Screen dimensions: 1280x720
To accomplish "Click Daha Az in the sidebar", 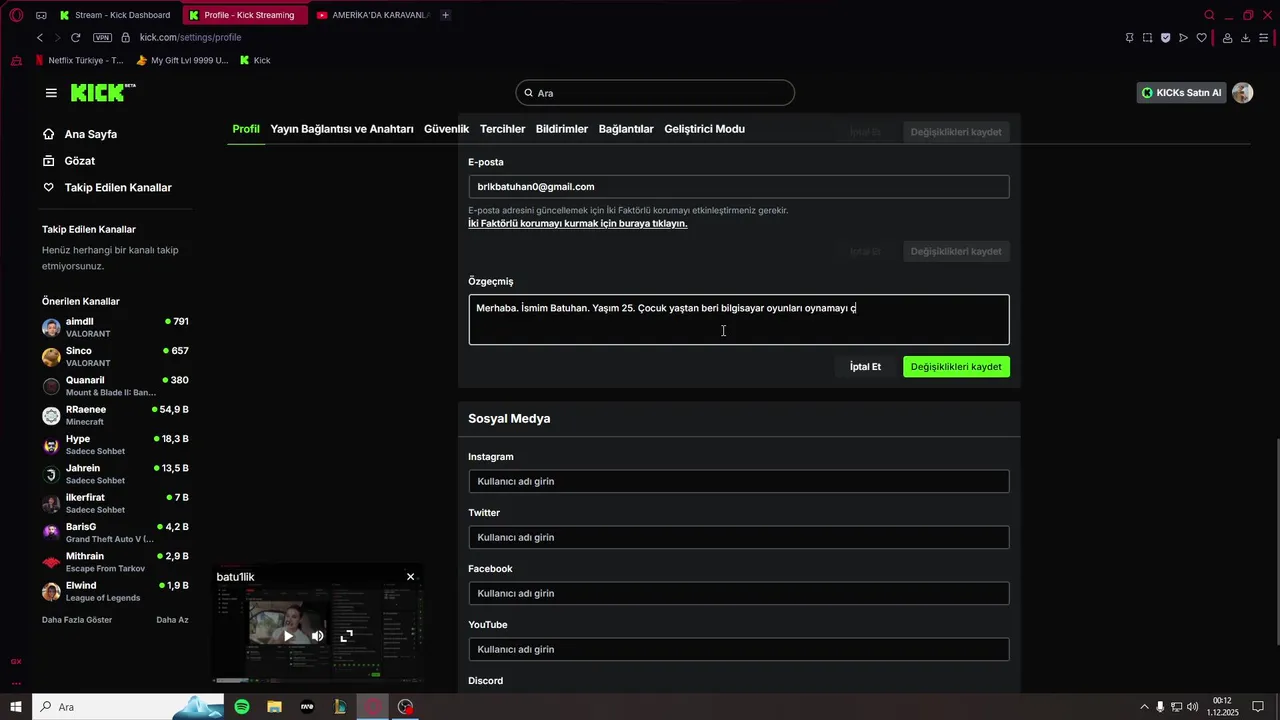I will 172,620.
